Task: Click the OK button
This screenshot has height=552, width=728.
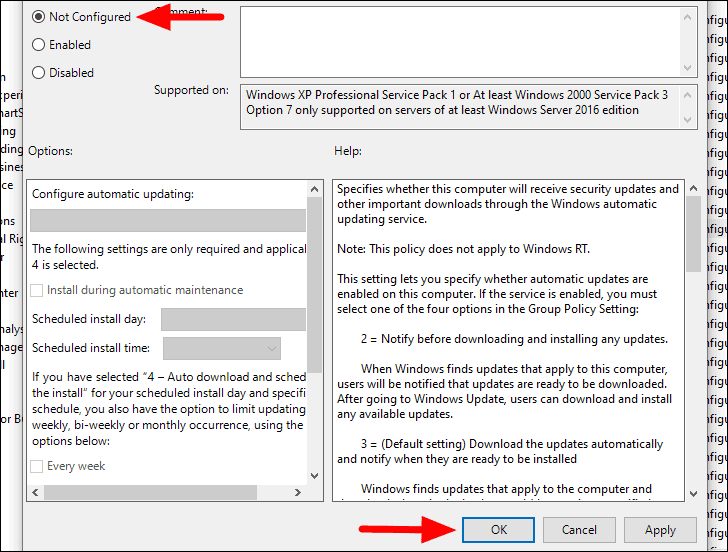Action: coord(498,530)
